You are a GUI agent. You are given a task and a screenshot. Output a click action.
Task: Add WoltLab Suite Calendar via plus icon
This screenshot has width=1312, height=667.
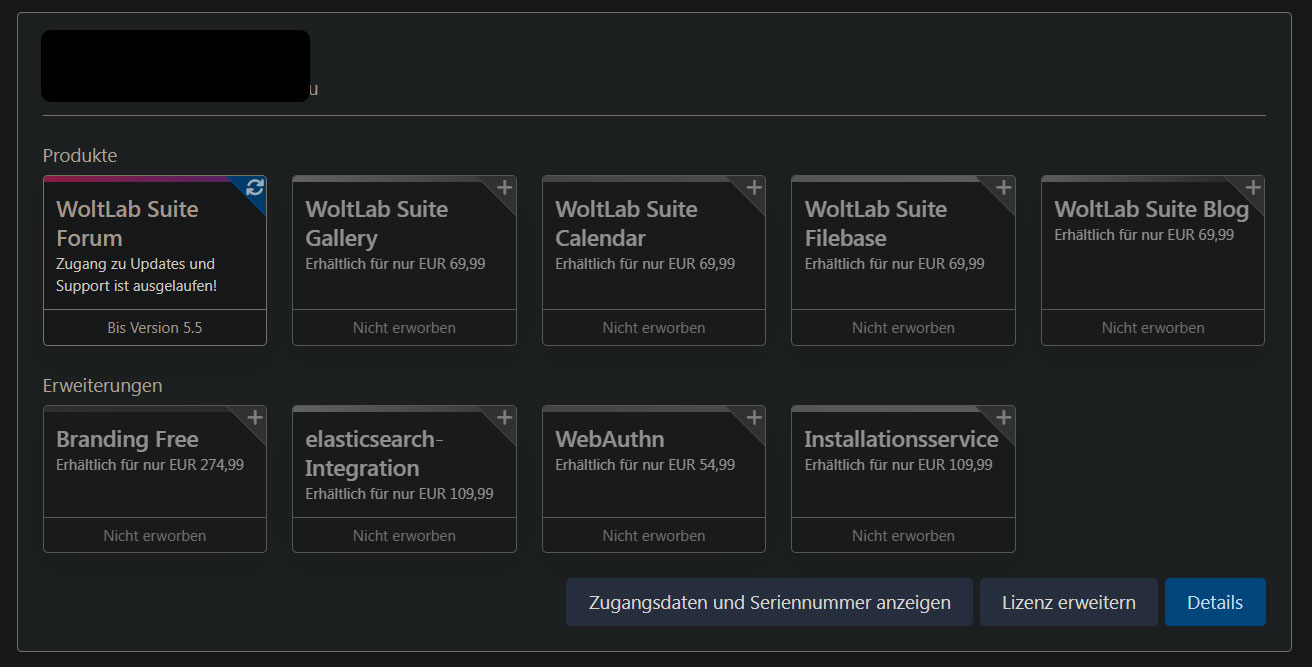[x=754, y=187]
